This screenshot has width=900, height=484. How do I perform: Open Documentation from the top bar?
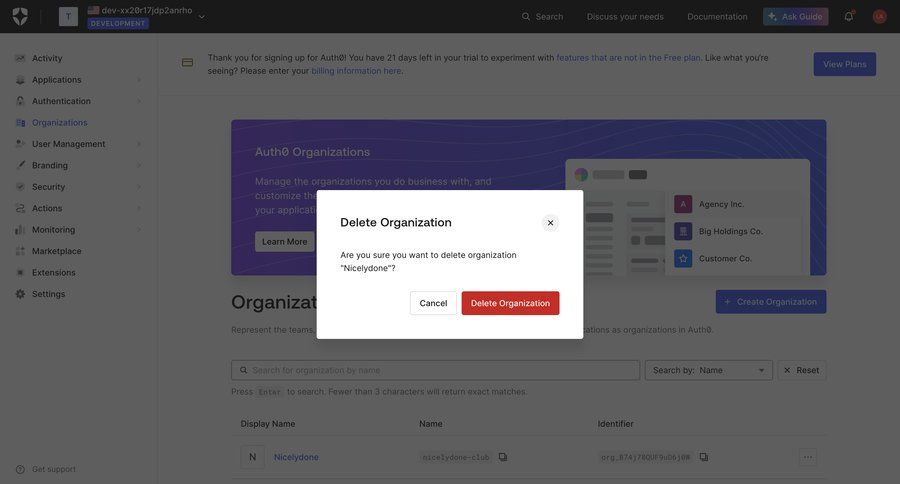click(717, 17)
